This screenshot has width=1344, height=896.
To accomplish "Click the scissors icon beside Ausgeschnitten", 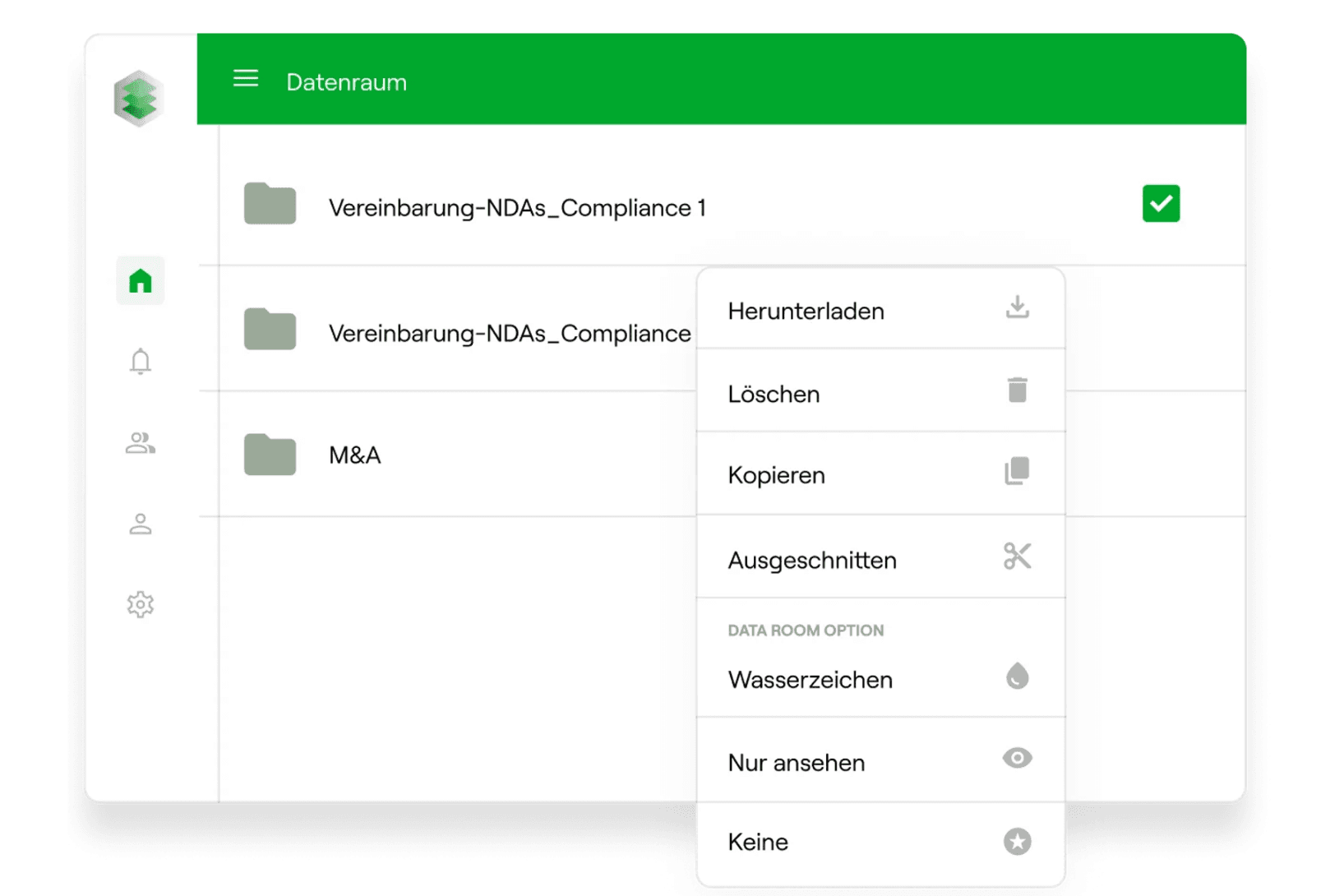I will pos(1017,557).
